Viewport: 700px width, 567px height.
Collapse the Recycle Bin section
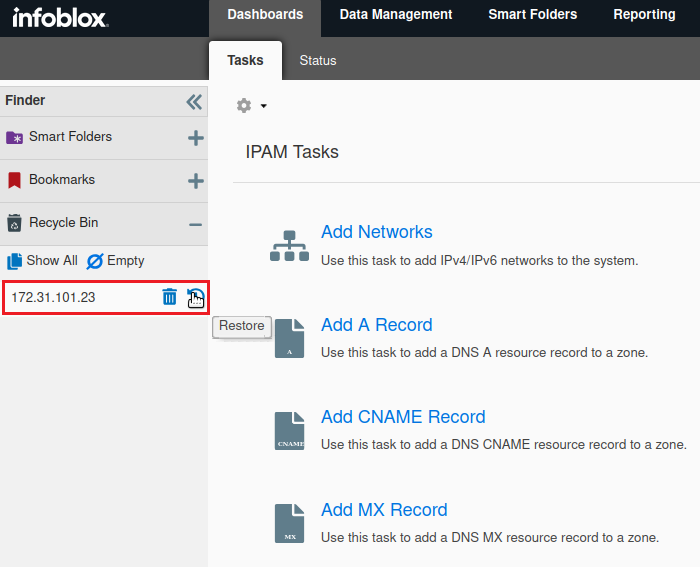[195, 224]
